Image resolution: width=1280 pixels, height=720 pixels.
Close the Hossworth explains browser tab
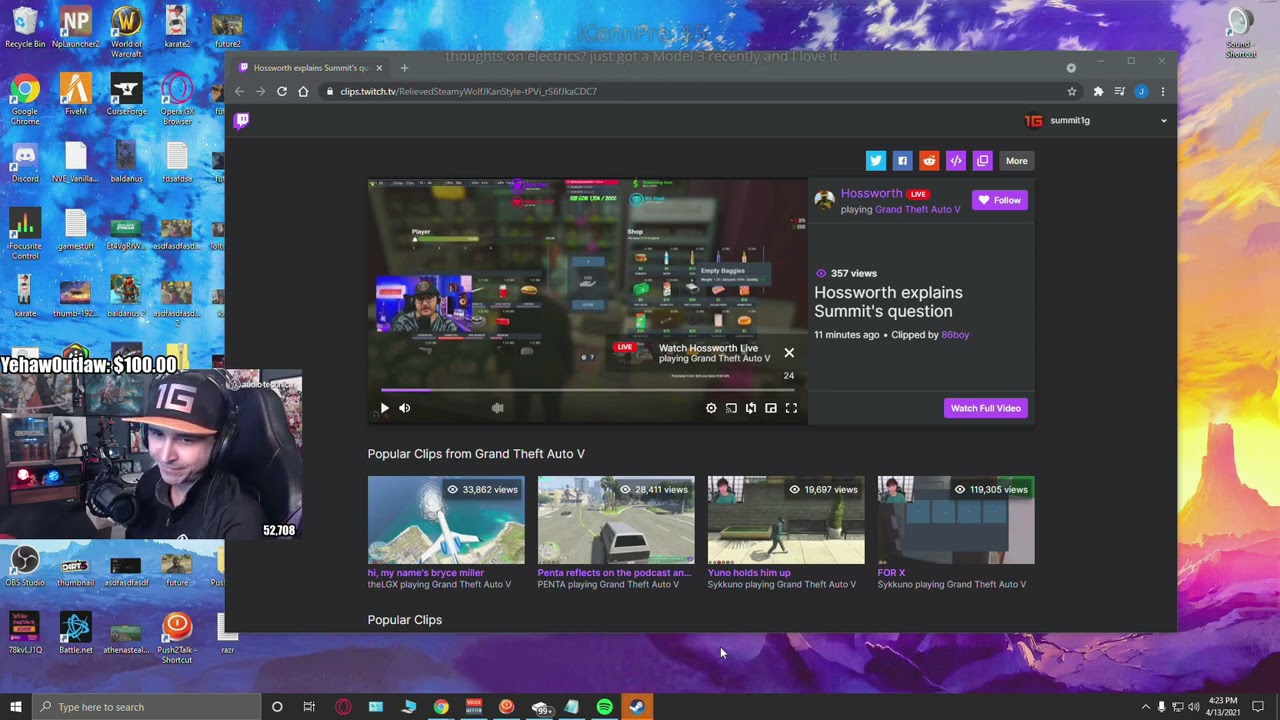pyautogui.click(x=379, y=68)
